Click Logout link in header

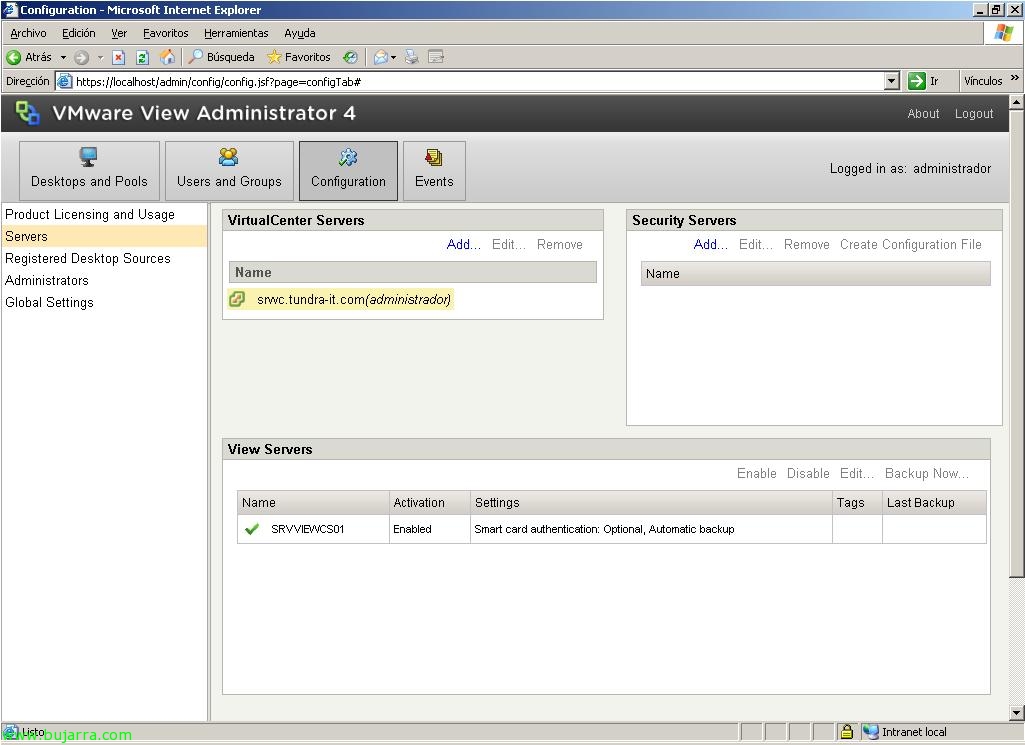point(973,114)
